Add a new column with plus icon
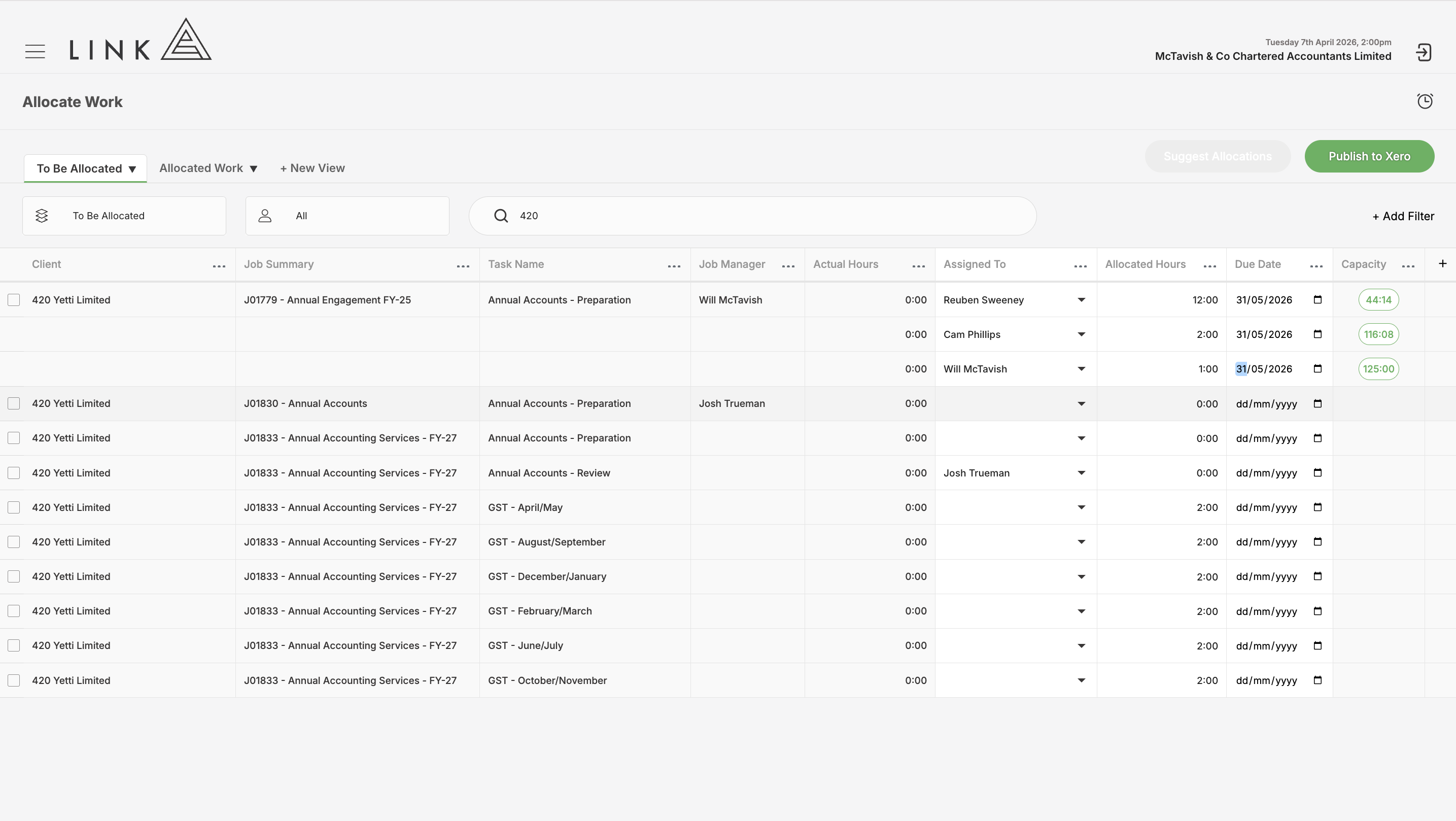Screen dimensions: 1456x821 point(1442,263)
